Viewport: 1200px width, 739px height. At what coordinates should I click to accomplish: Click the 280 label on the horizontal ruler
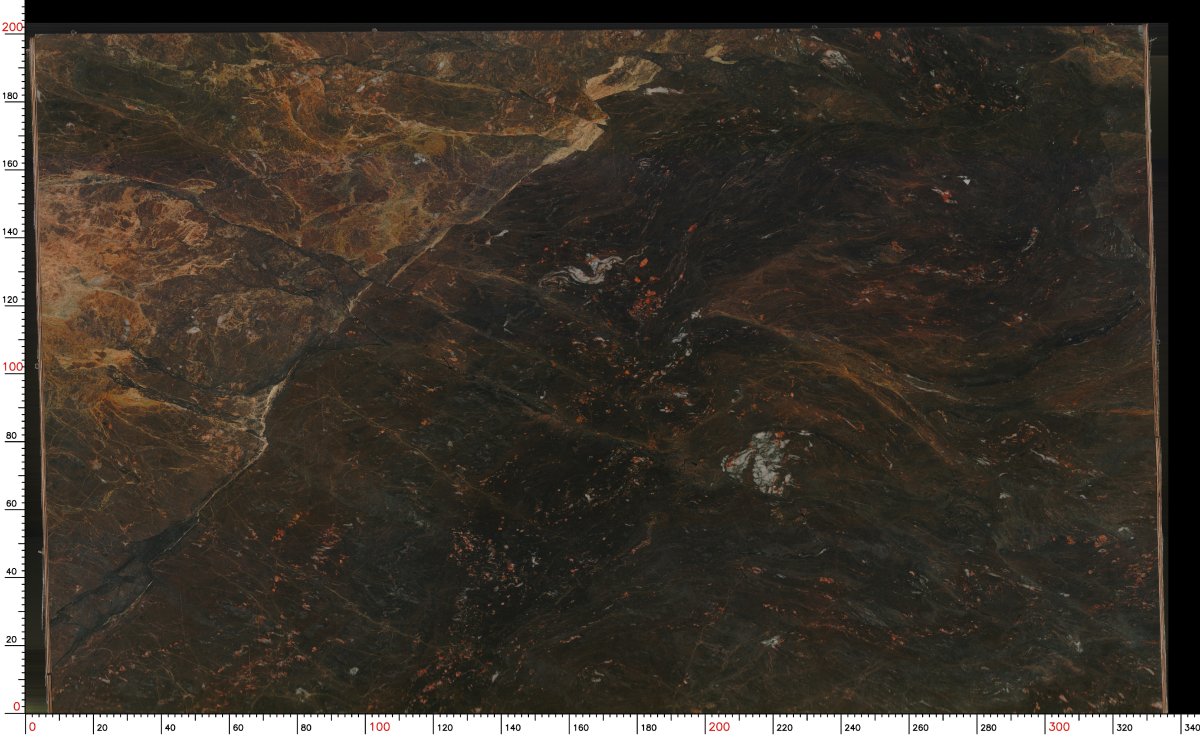pos(989,728)
